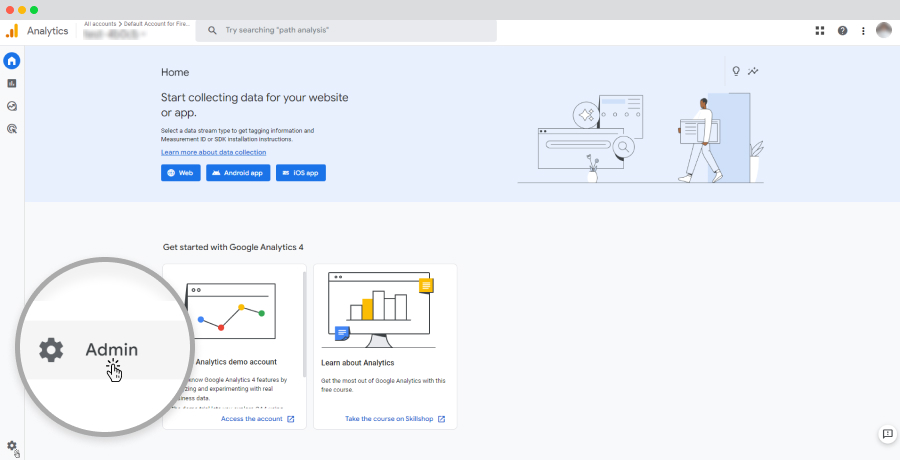The image size is (900, 460).
Task: Click the "Learn about Analytics" card title
Action: click(358, 363)
